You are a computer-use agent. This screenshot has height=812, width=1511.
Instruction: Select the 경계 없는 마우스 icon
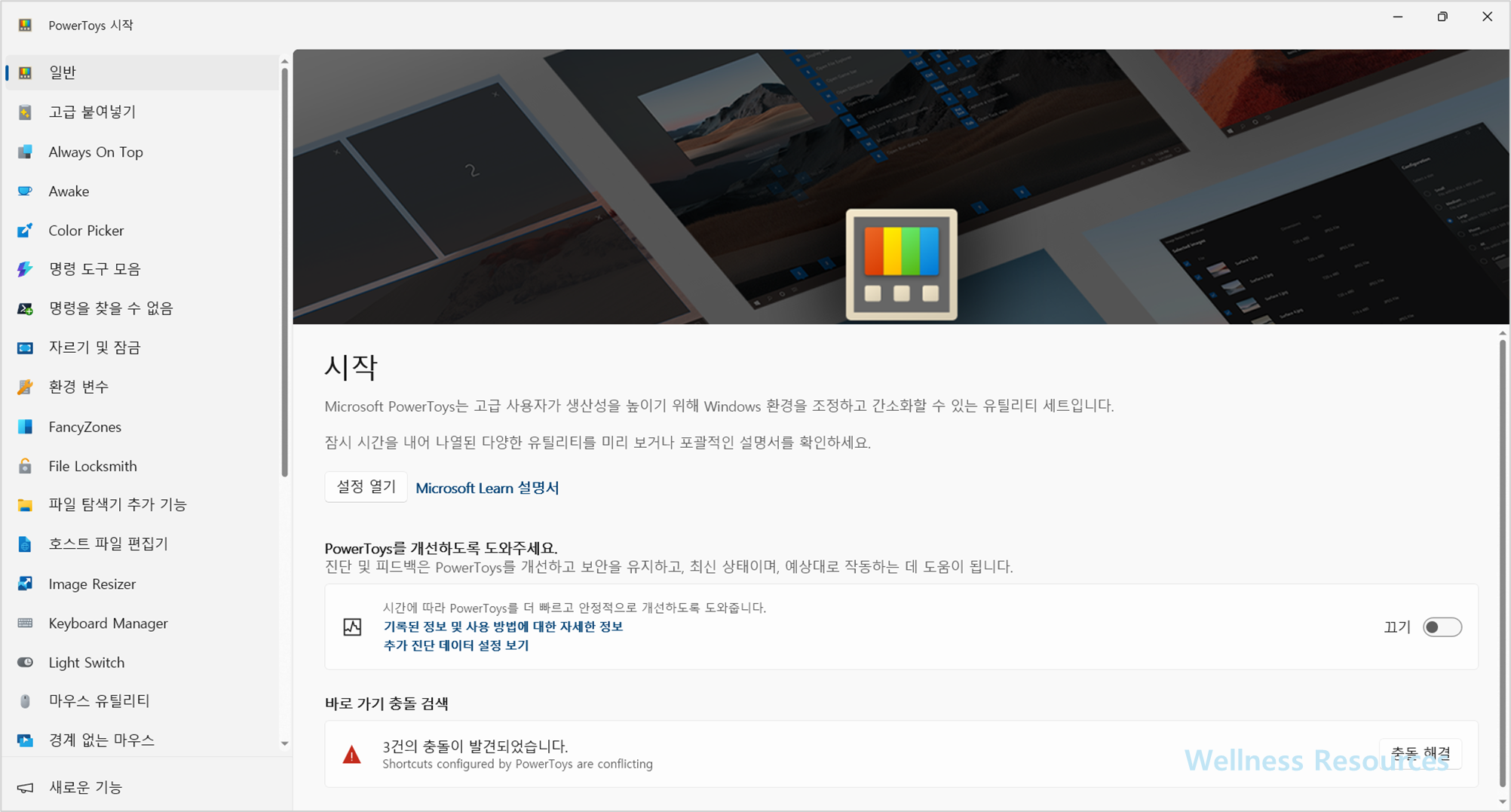(25, 740)
